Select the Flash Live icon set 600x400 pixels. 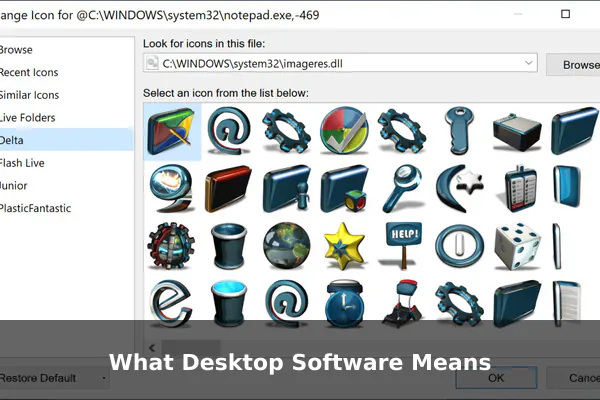[22, 163]
